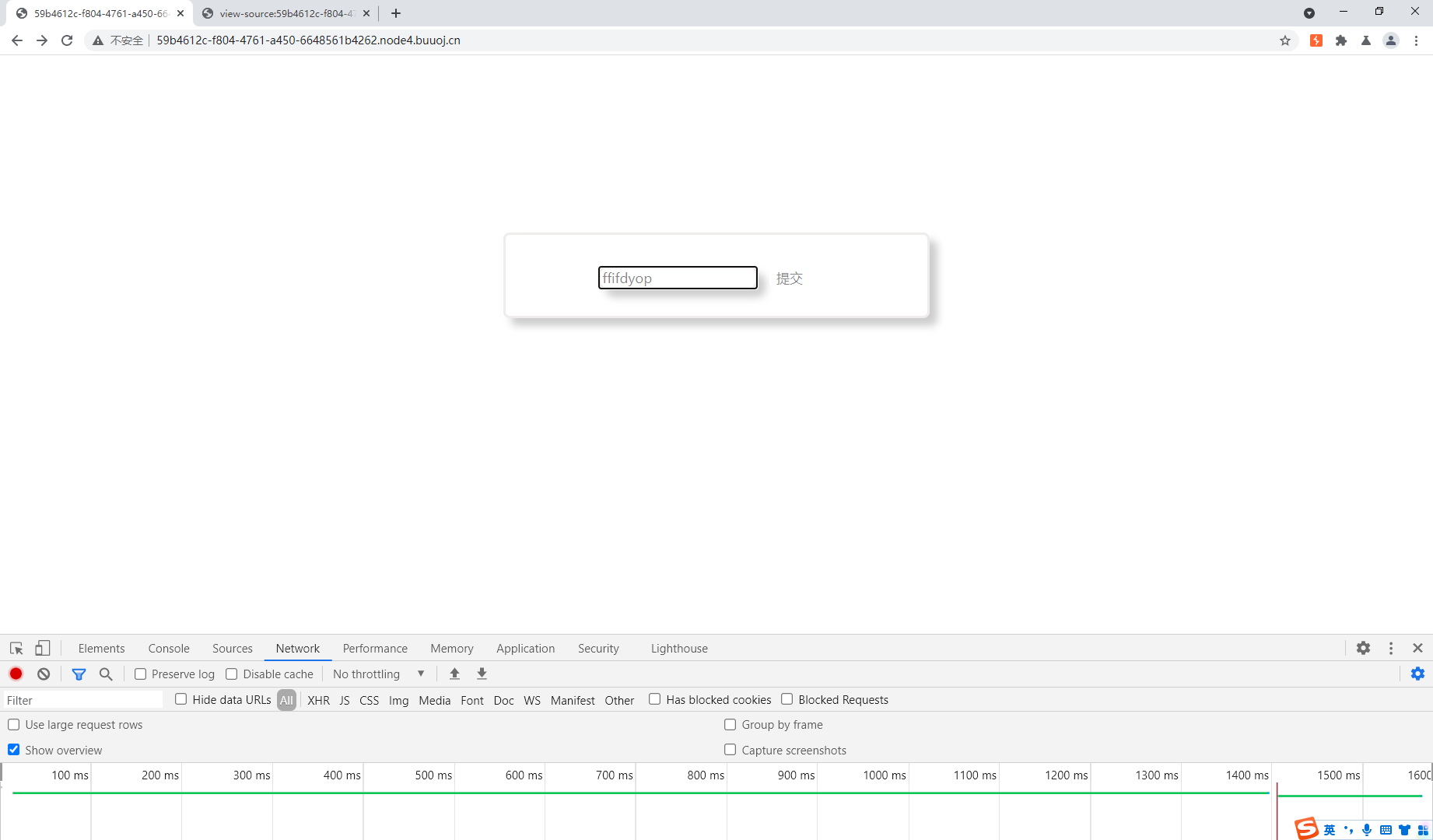1433x840 pixels.
Task: Open the orange extension icon
Action: [1316, 40]
